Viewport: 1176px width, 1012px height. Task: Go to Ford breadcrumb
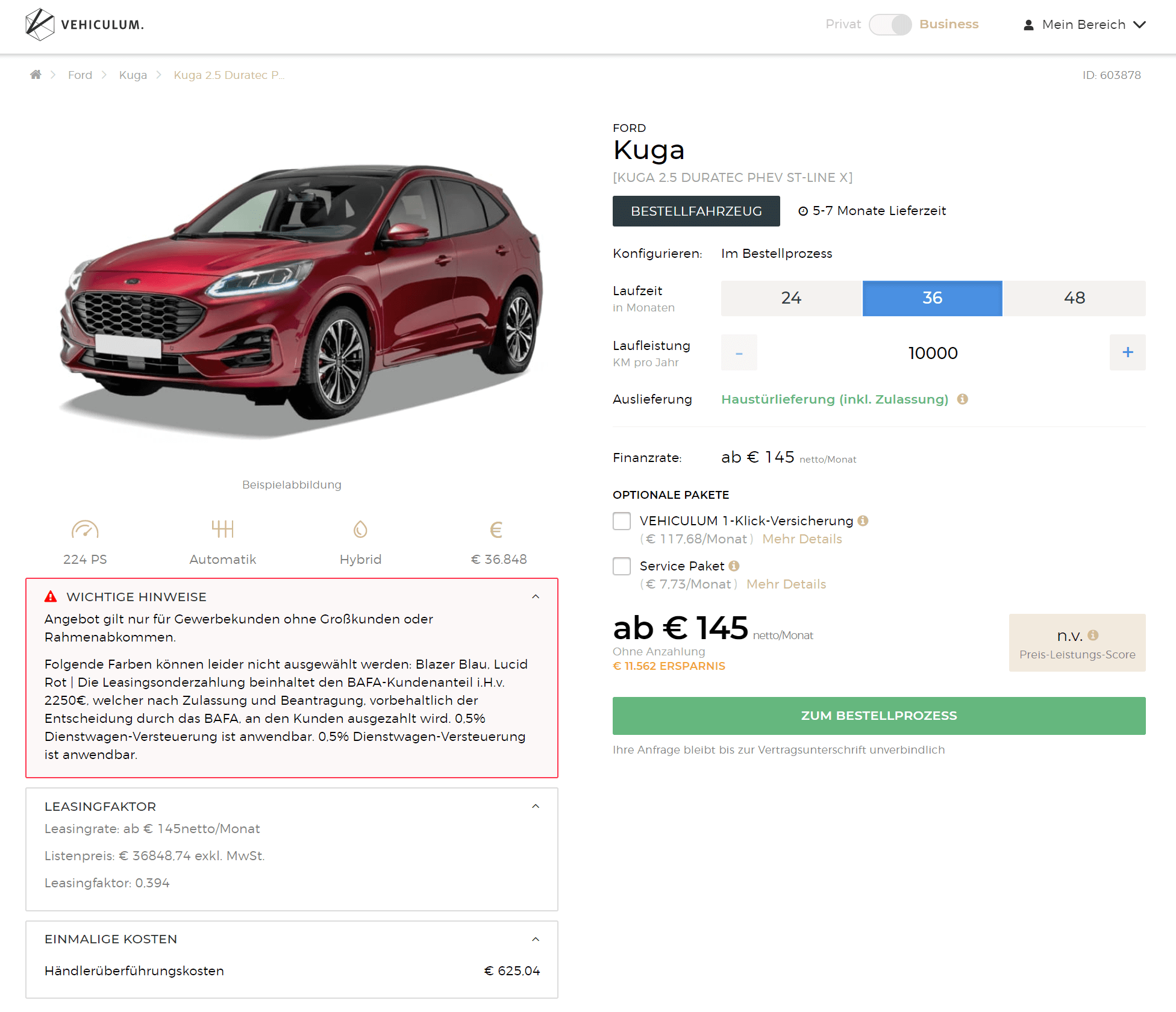tap(80, 75)
